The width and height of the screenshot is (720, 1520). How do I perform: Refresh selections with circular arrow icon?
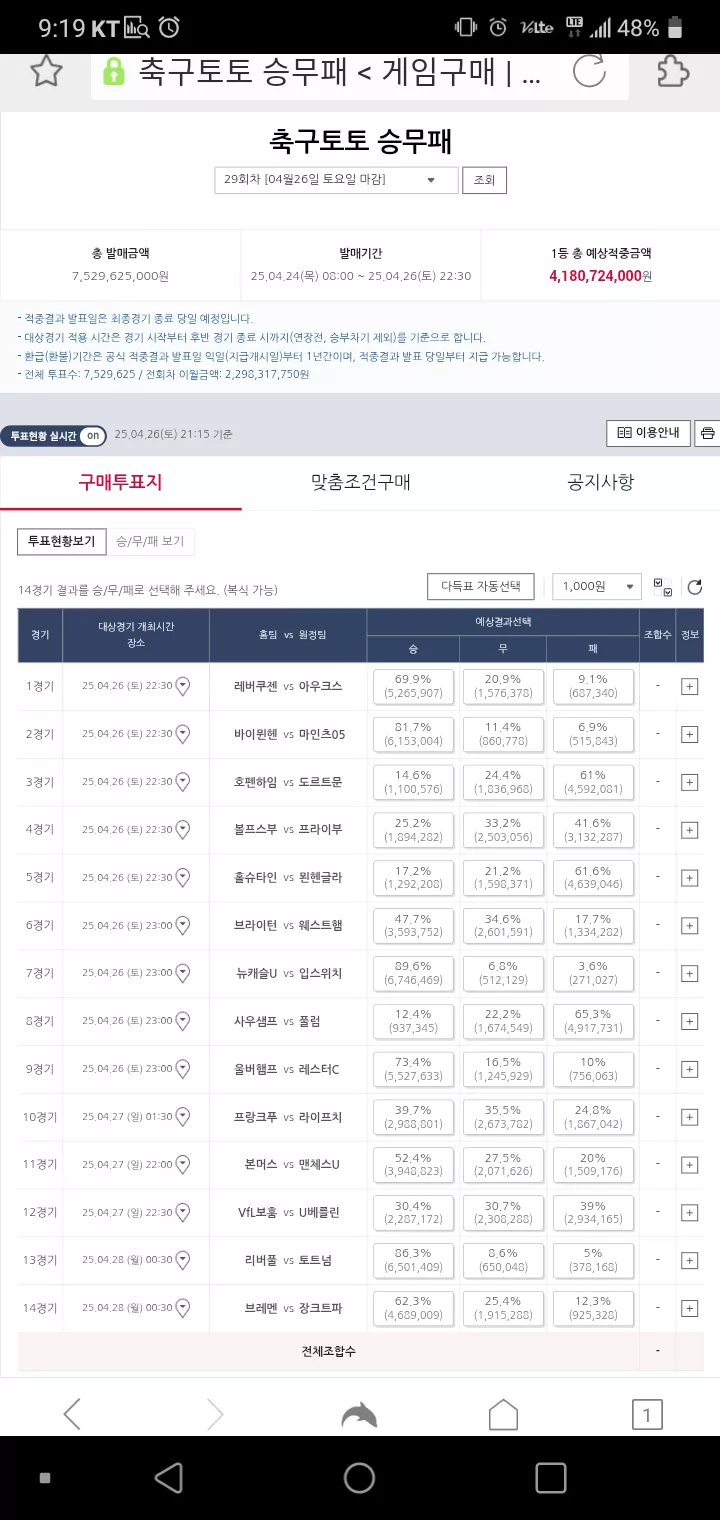click(x=695, y=587)
